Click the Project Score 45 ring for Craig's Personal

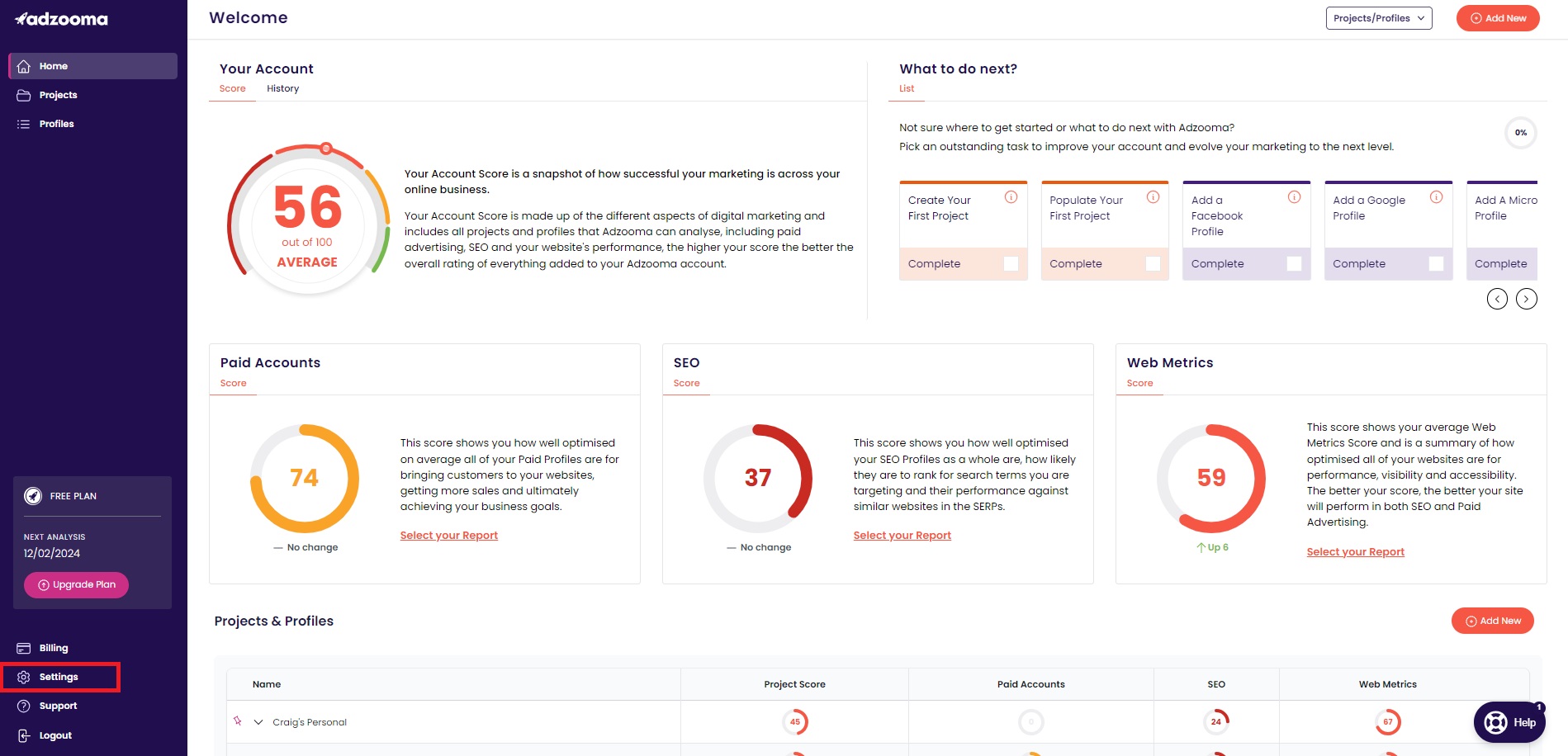click(x=794, y=722)
